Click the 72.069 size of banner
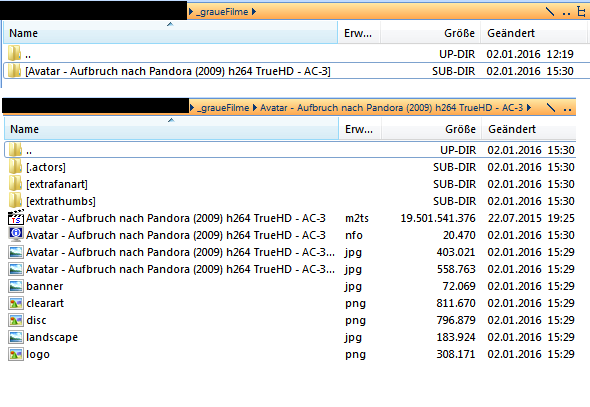The image size is (590, 407). click(459, 286)
